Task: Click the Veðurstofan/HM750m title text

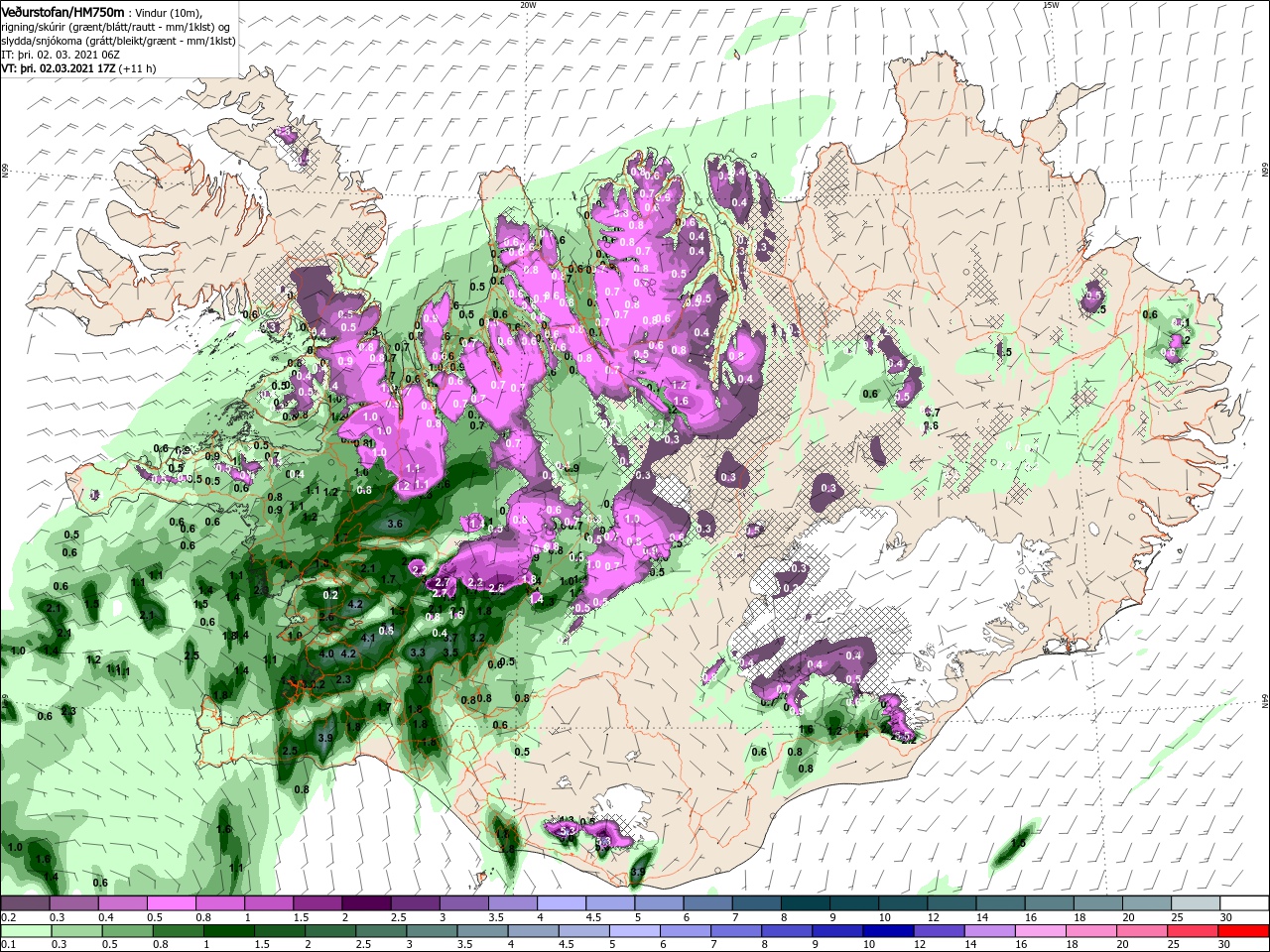Action: [63, 11]
